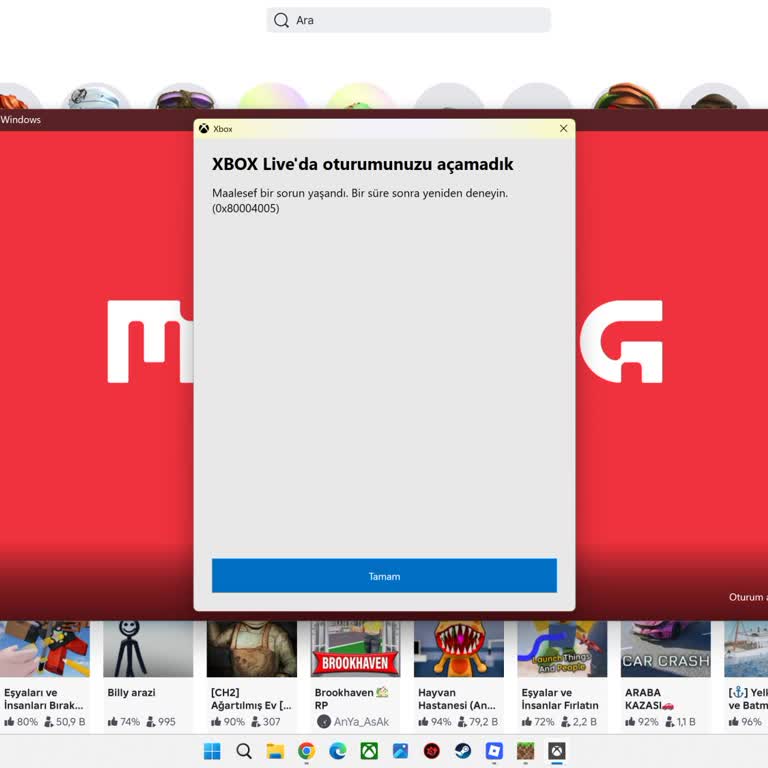Open the Windows Start menu

coord(212,751)
